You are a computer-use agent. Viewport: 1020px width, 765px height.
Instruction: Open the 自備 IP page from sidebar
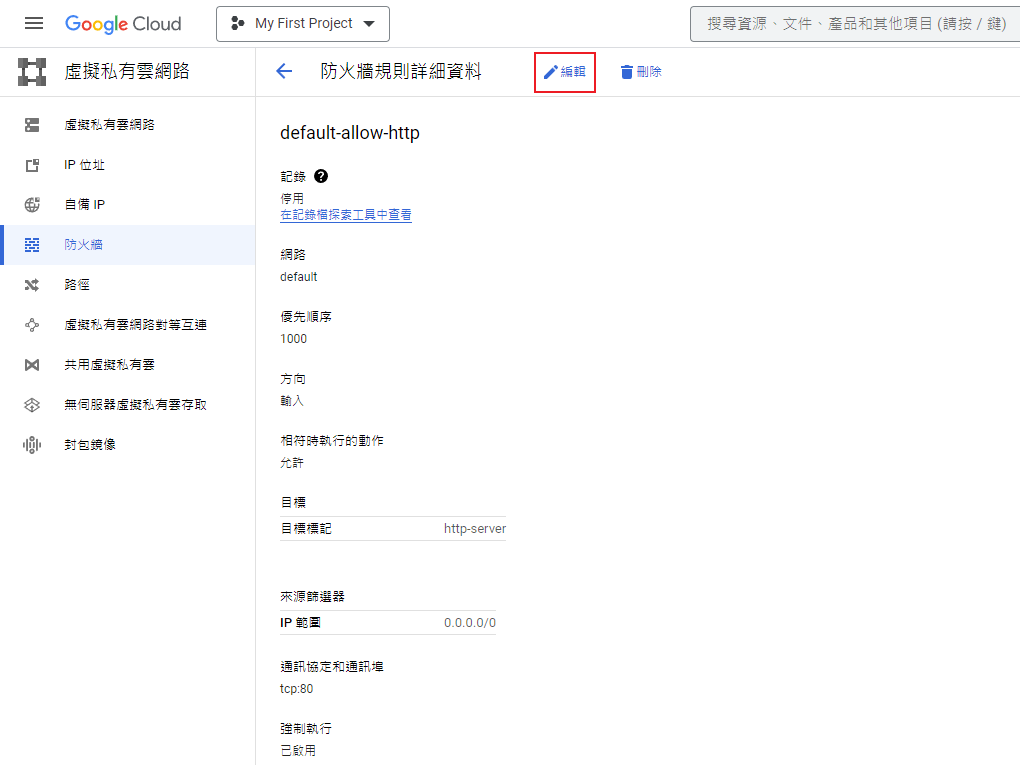coord(33,204)
